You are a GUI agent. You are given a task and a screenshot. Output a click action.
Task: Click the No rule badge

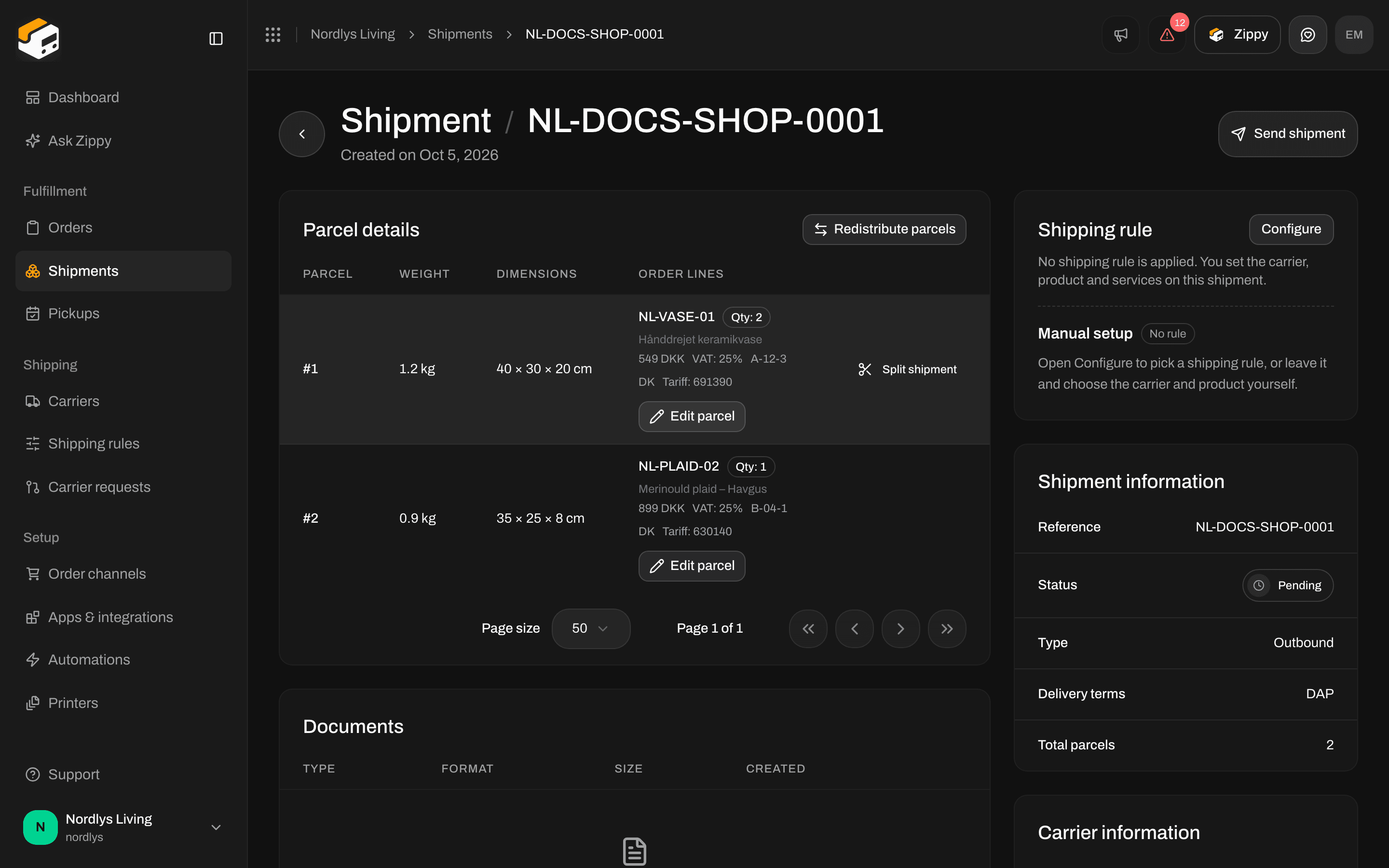[x=1168, y=334]
